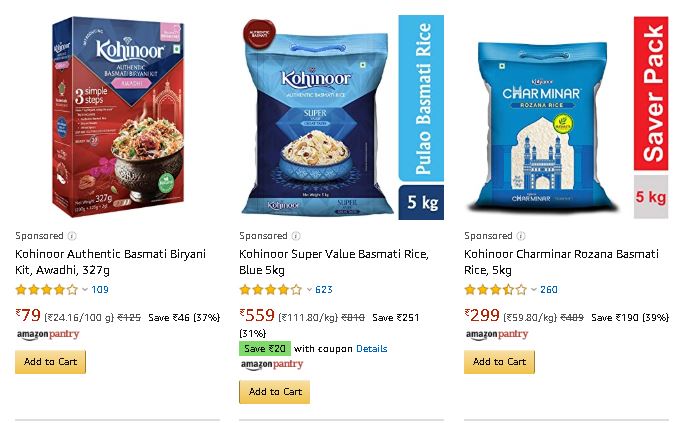This screenshot has width=686, height=423.
Task: Add Charminar Rozana Rice to cart
Action: tap(499, 362)
